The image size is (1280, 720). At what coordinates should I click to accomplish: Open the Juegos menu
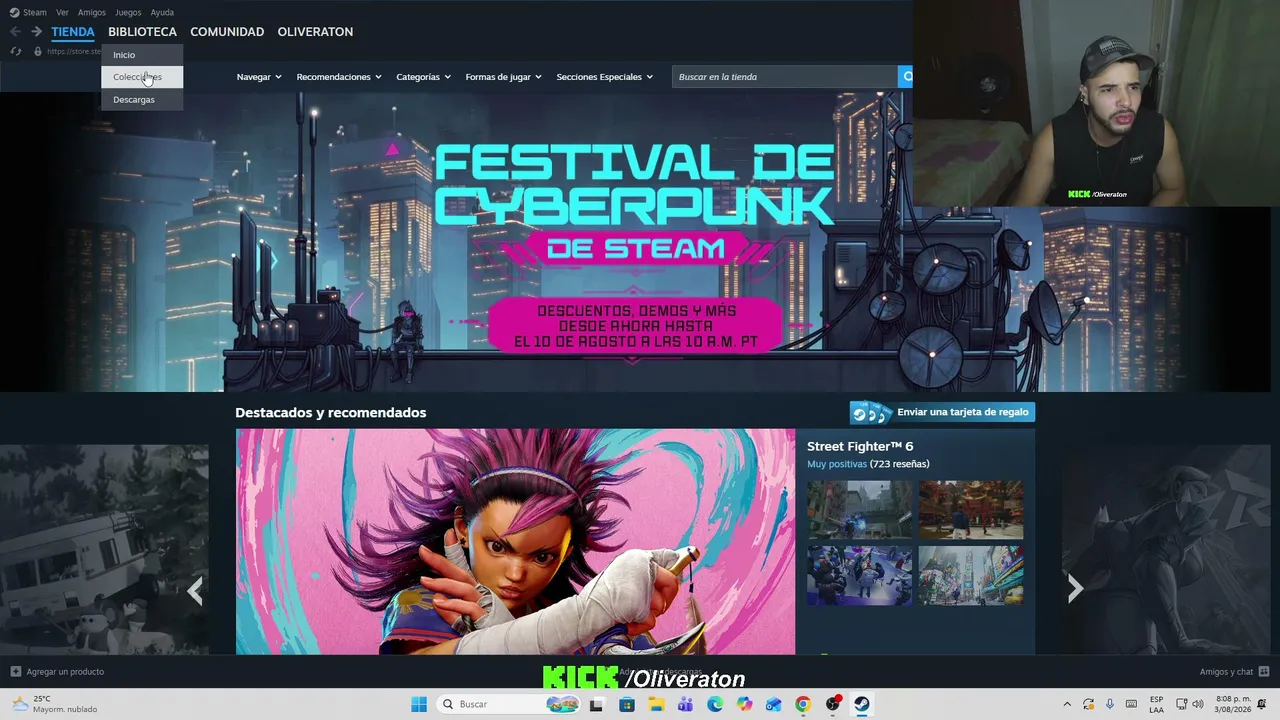(128, 12)
